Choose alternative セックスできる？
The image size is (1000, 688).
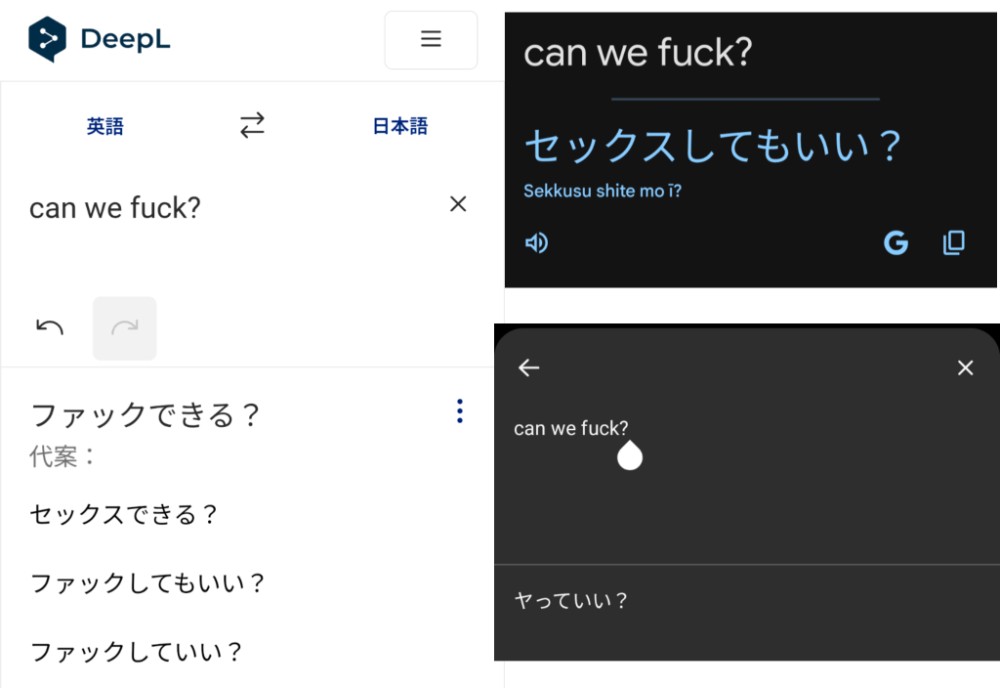coord(124,514)
